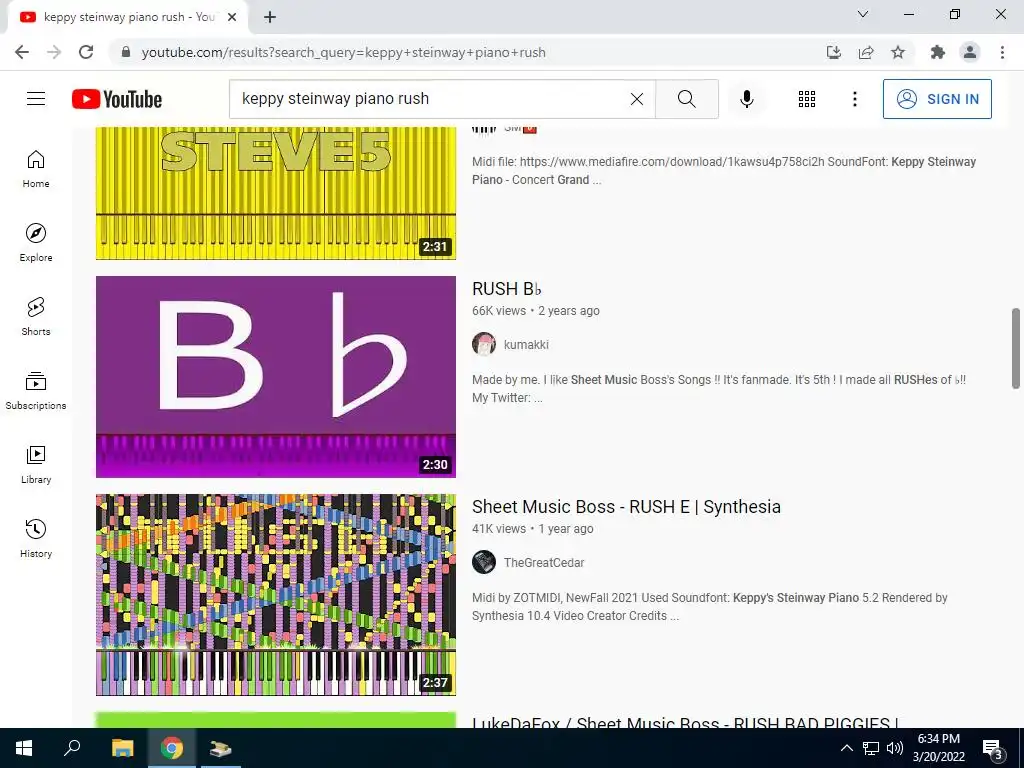This screenshot has height=768, width=1024.
Task: View site information lock icon
Action: coord(126,52)
